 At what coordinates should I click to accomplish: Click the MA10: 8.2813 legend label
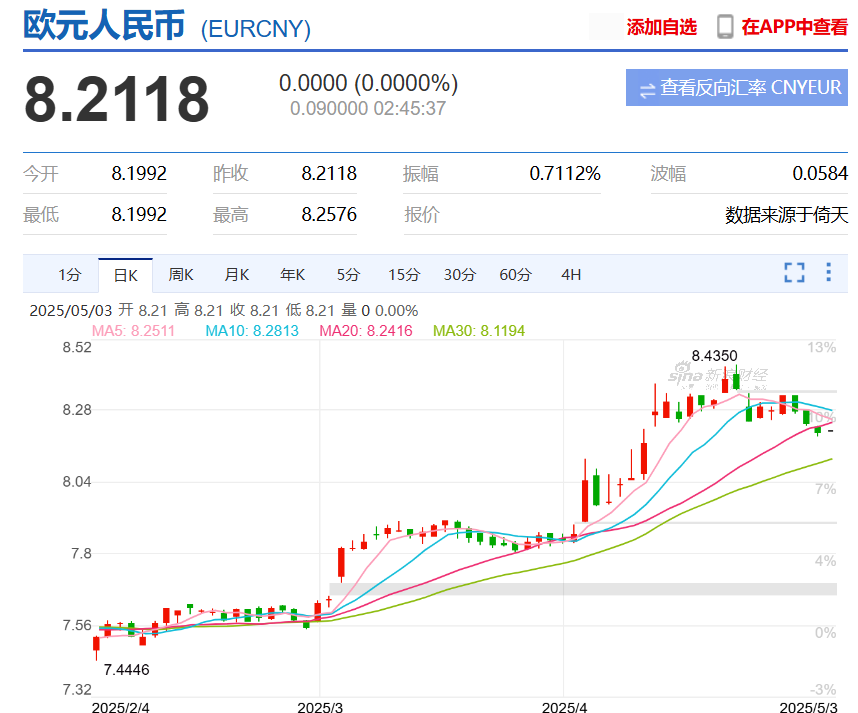[252, 331]
